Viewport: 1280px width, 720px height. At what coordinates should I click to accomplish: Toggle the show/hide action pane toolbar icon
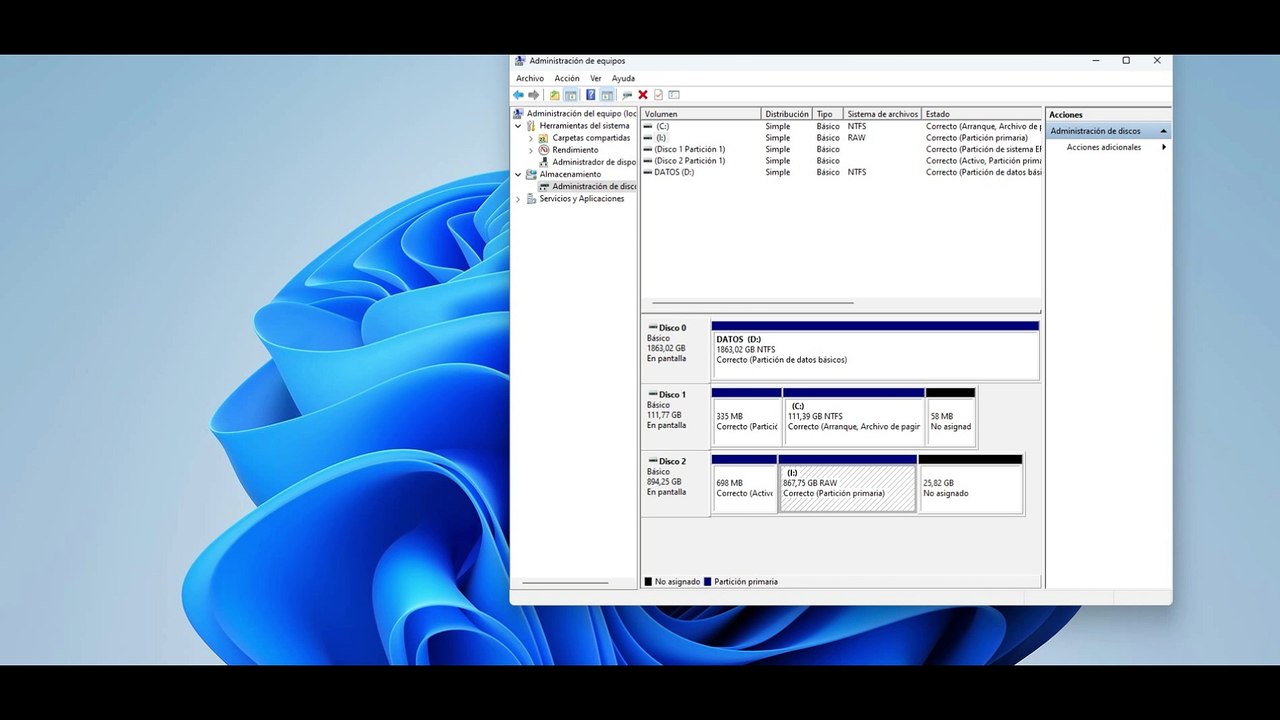click(x=607, y=95)
